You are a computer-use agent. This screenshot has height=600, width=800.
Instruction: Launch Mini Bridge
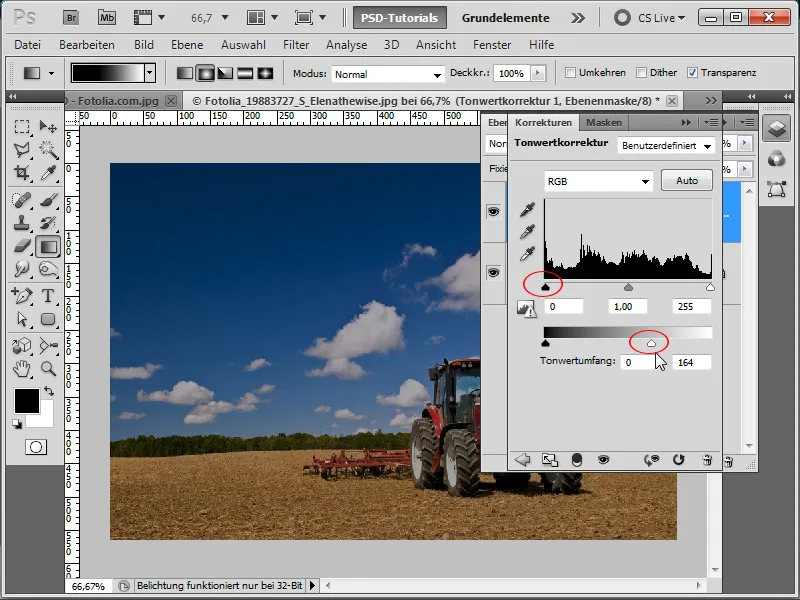pos(107,18)
